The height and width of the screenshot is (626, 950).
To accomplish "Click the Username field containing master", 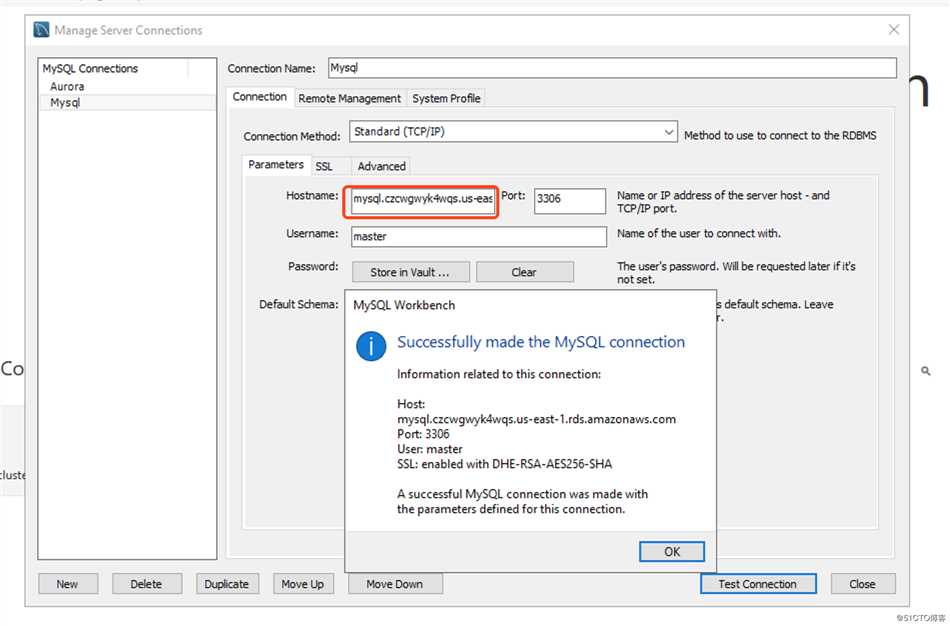I will [x=479, y=236].
